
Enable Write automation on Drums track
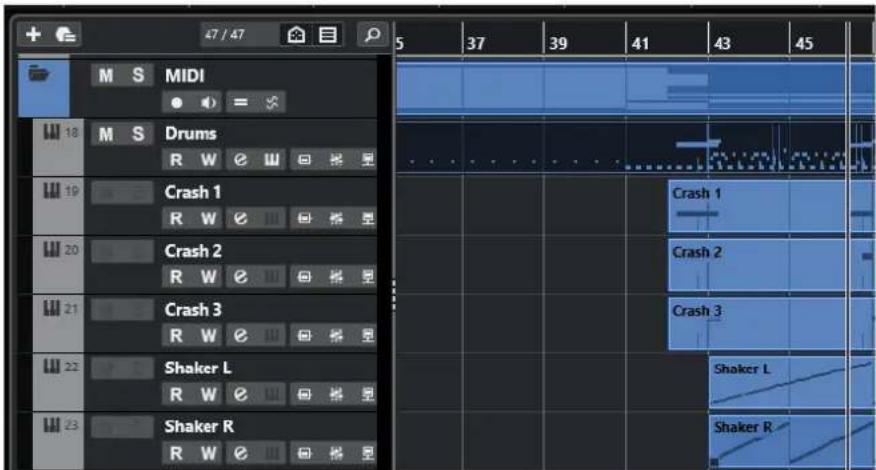208,160
